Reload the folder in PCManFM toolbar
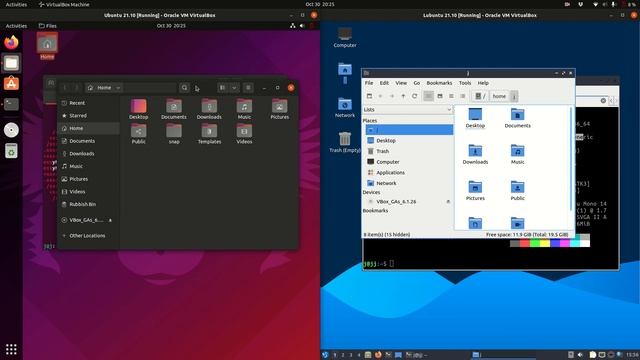Screen dimensions: 640x360 pyautogui.click(x=414, y=96)
